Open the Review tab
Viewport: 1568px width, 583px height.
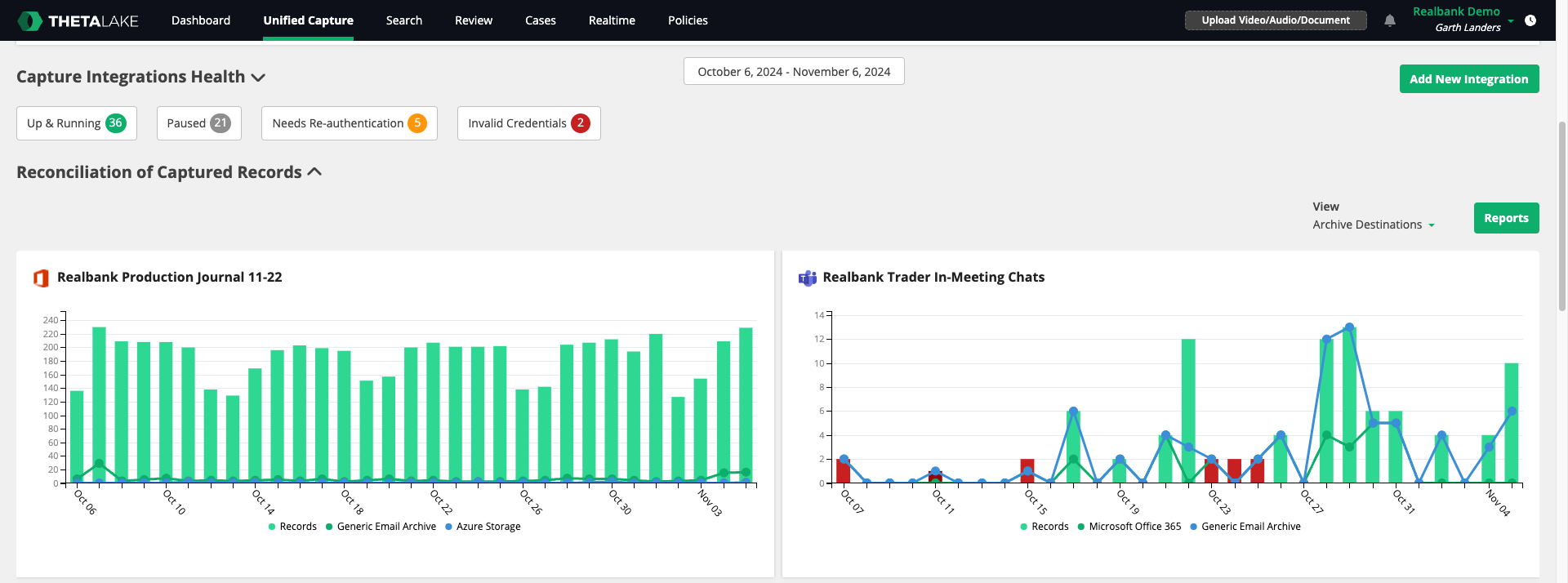click(474, 20)
